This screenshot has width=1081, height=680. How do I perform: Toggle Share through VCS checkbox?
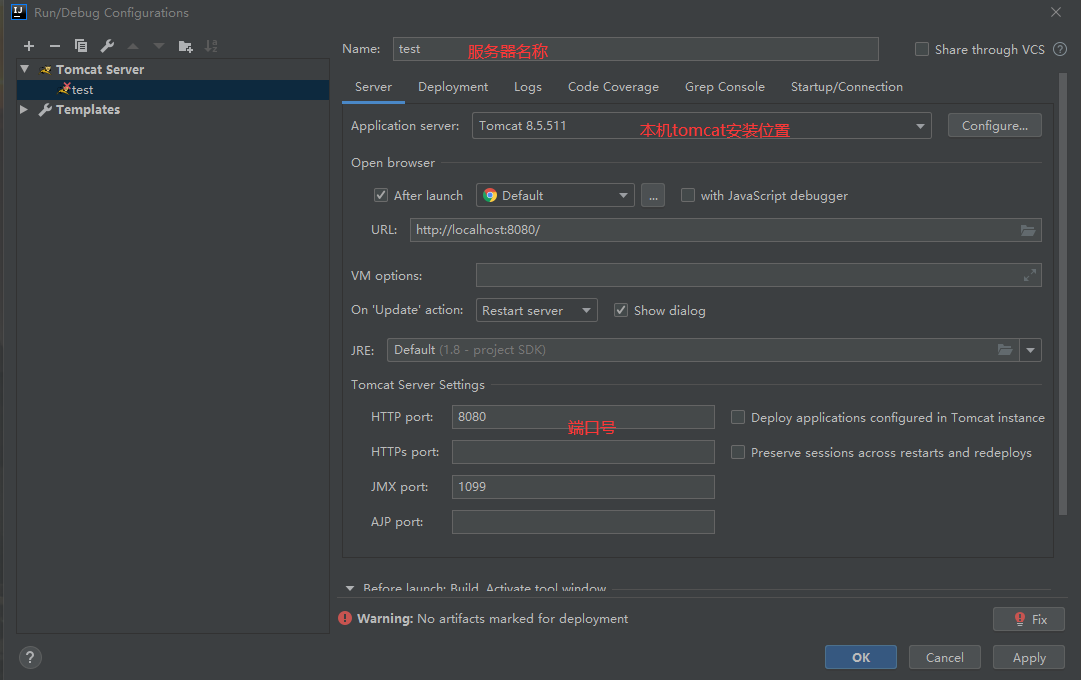(922, 49)
